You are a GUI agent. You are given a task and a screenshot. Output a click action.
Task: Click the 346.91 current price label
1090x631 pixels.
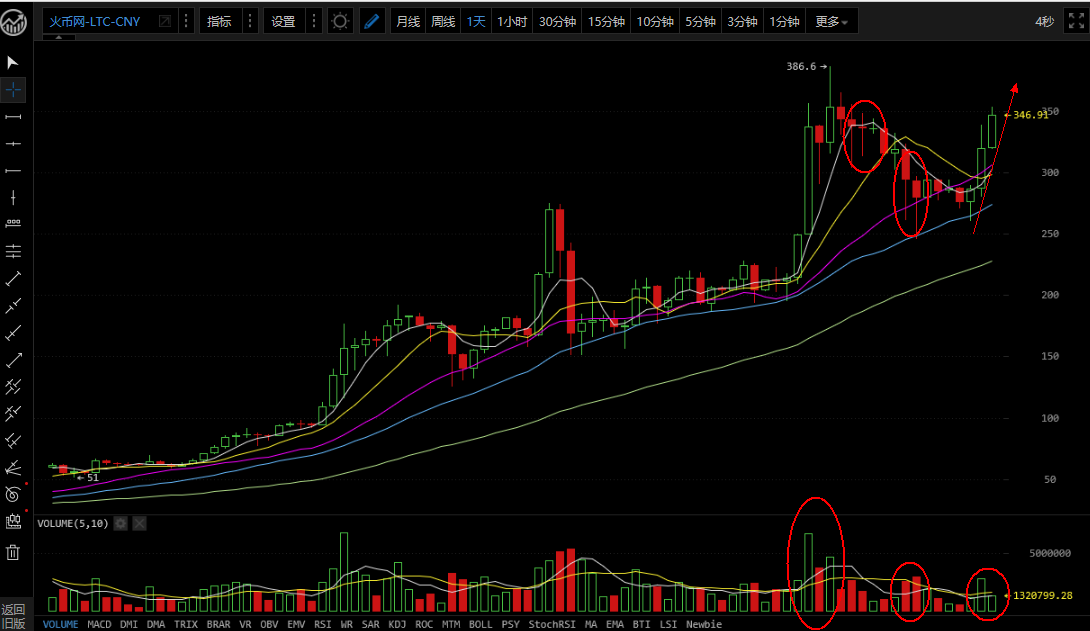1030,115
